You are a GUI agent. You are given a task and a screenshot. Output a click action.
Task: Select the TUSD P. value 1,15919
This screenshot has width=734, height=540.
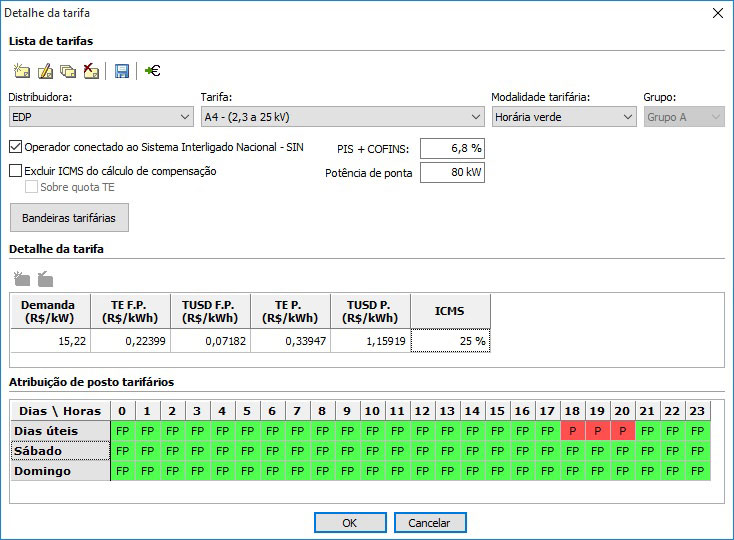[371, 341]
